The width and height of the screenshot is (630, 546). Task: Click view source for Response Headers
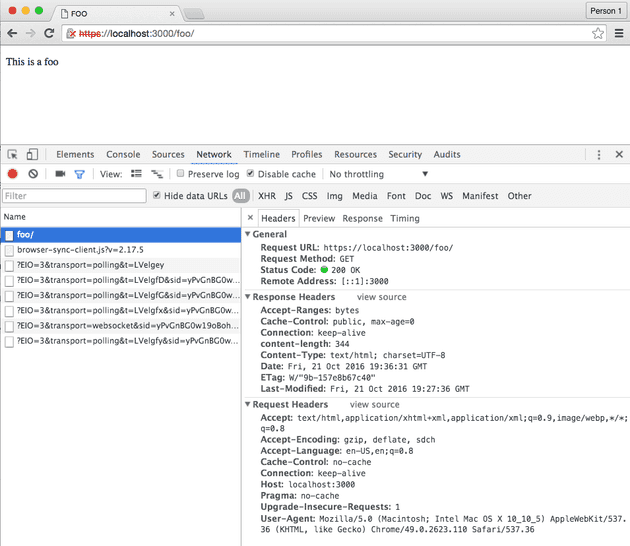[x=382, y=297]
